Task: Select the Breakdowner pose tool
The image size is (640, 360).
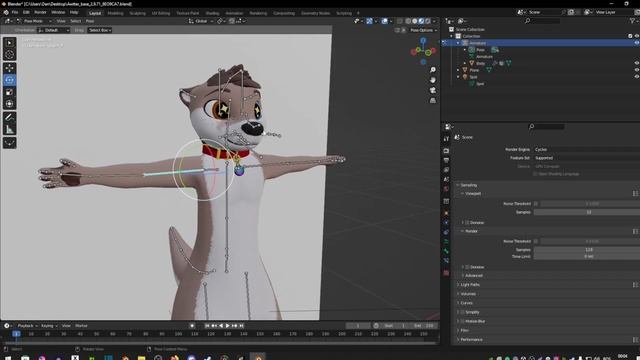Action: pos(9,143)
